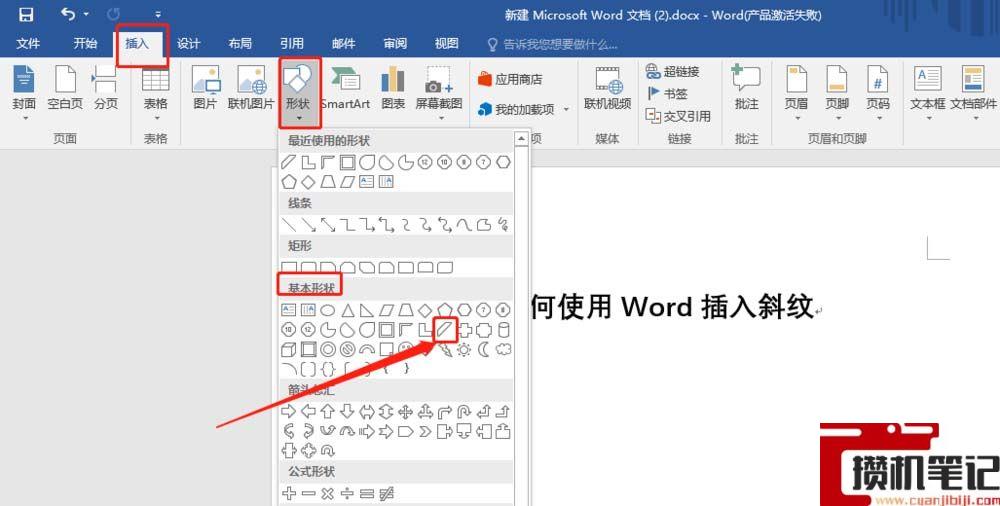Screen dimensions: 1000x506
Task: Add a bookmark (书签)
Action: (x=667, y=94)
